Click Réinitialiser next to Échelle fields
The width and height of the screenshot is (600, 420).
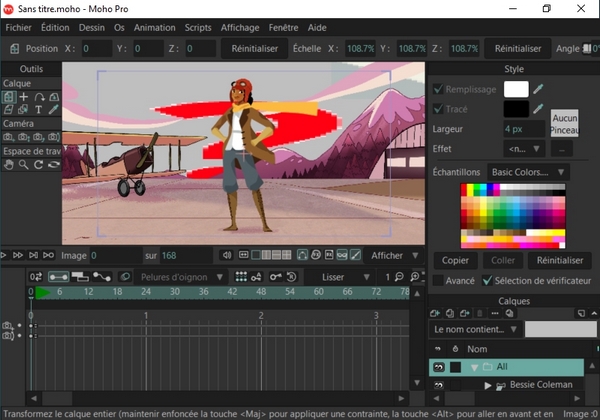(x=518, y=49)
